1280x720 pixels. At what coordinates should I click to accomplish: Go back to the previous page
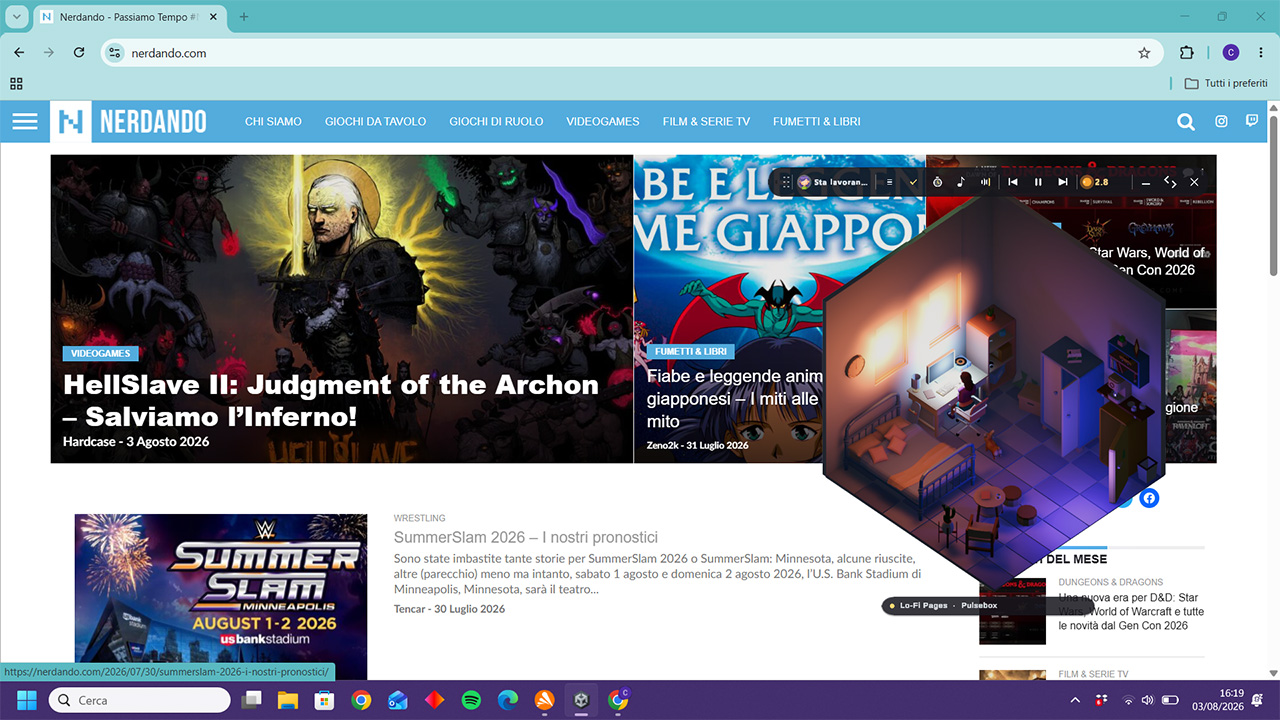[19, 53]
